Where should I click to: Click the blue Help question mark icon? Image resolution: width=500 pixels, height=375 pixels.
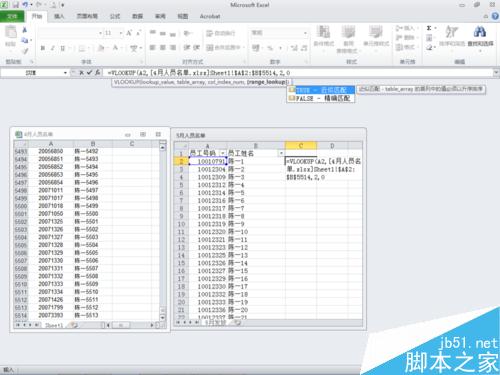coord(495,16)
